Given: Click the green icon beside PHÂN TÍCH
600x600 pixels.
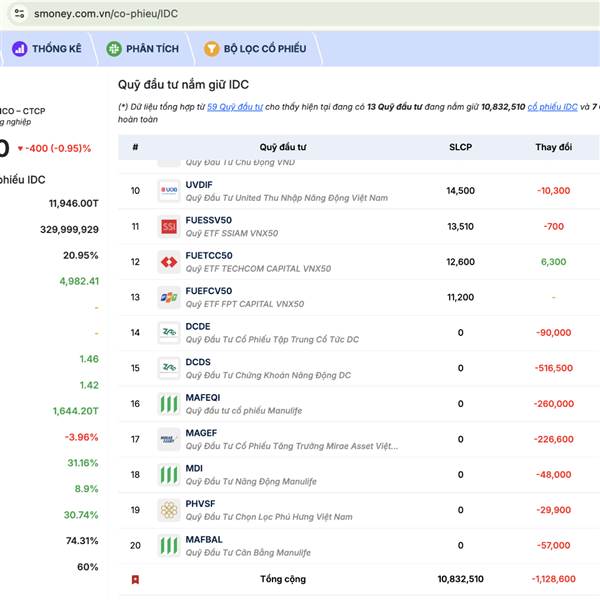Looking at the screenshot, I should (114, 49).
